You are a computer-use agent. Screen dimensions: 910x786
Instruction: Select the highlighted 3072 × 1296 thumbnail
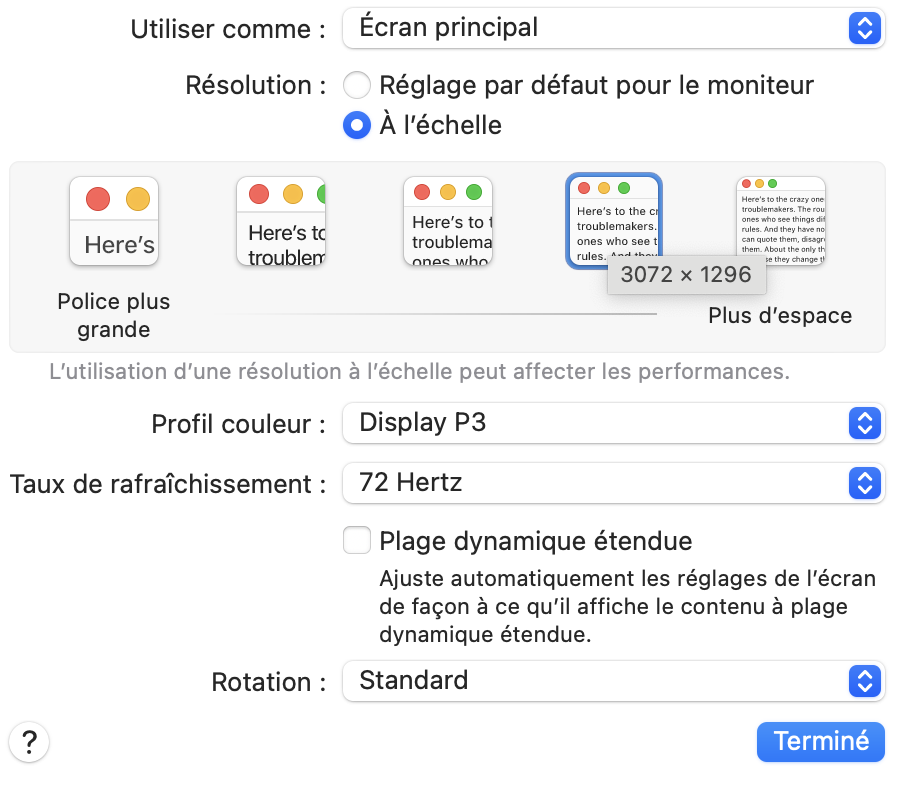(614, 219)
